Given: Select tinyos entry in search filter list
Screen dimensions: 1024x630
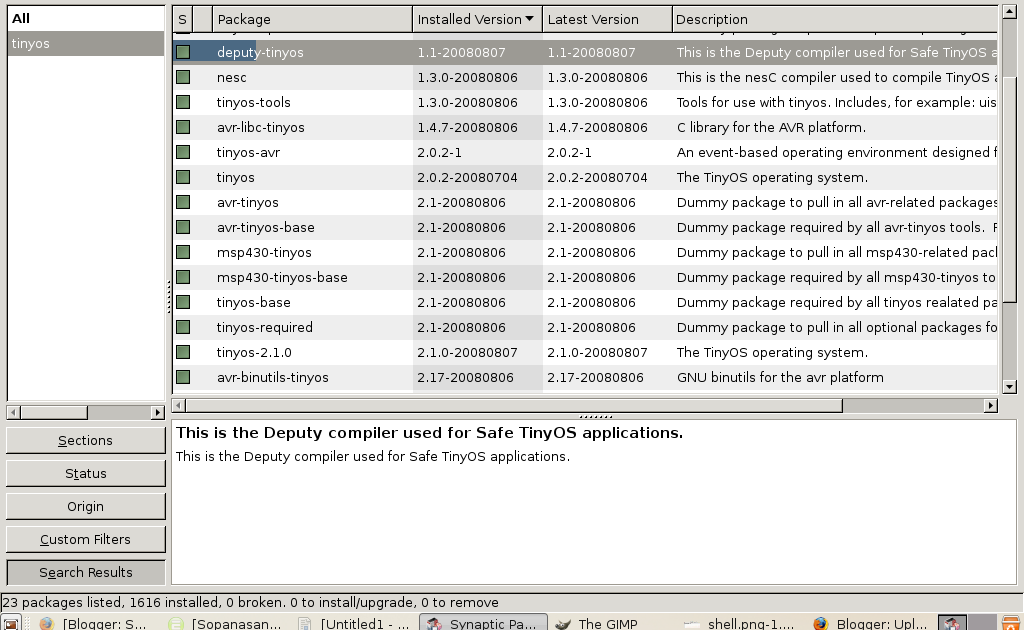Looking at the screenshot, I should tap(86, 43).
